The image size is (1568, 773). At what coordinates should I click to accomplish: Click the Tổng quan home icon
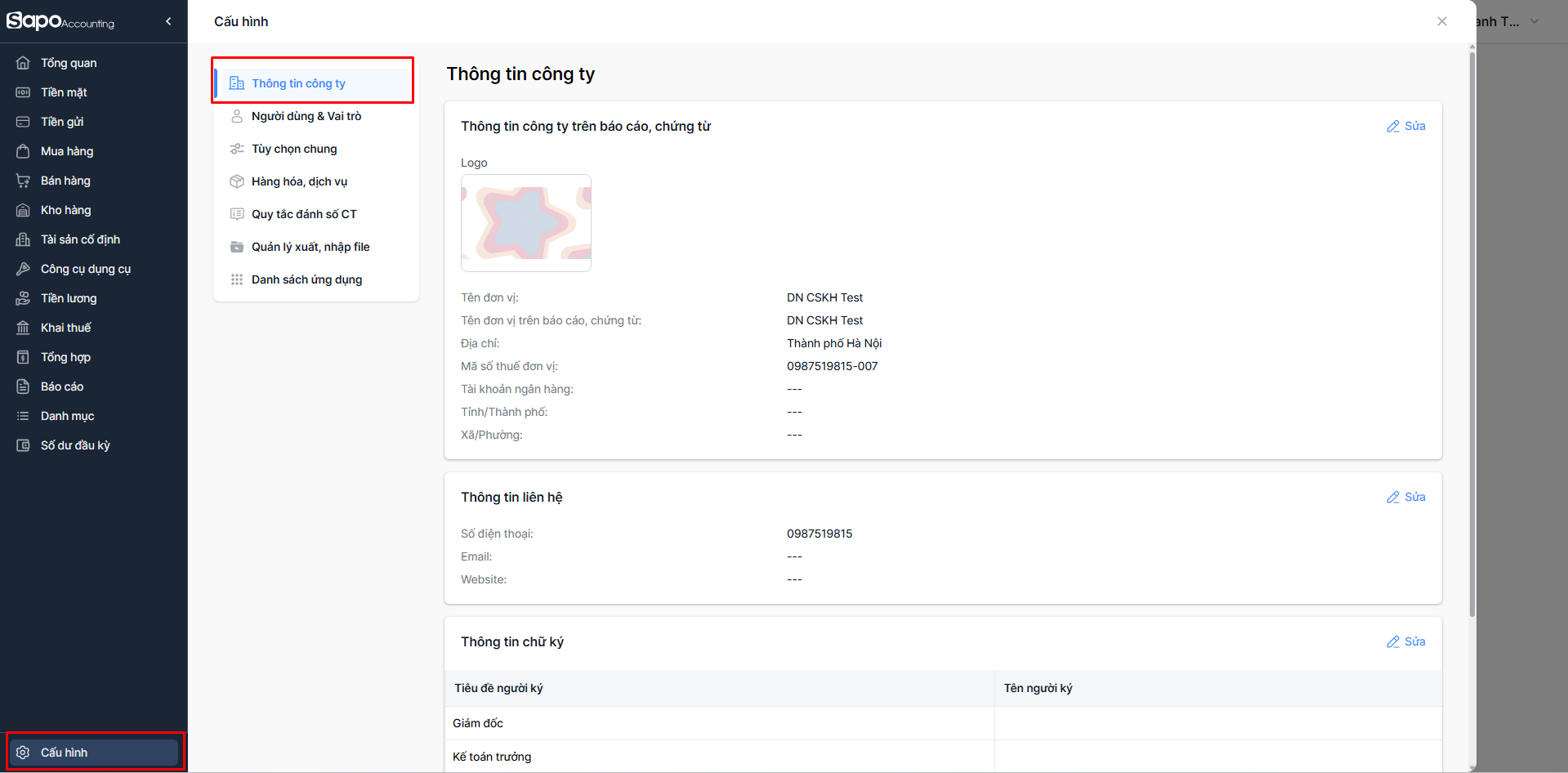click(x=23, y=63)
